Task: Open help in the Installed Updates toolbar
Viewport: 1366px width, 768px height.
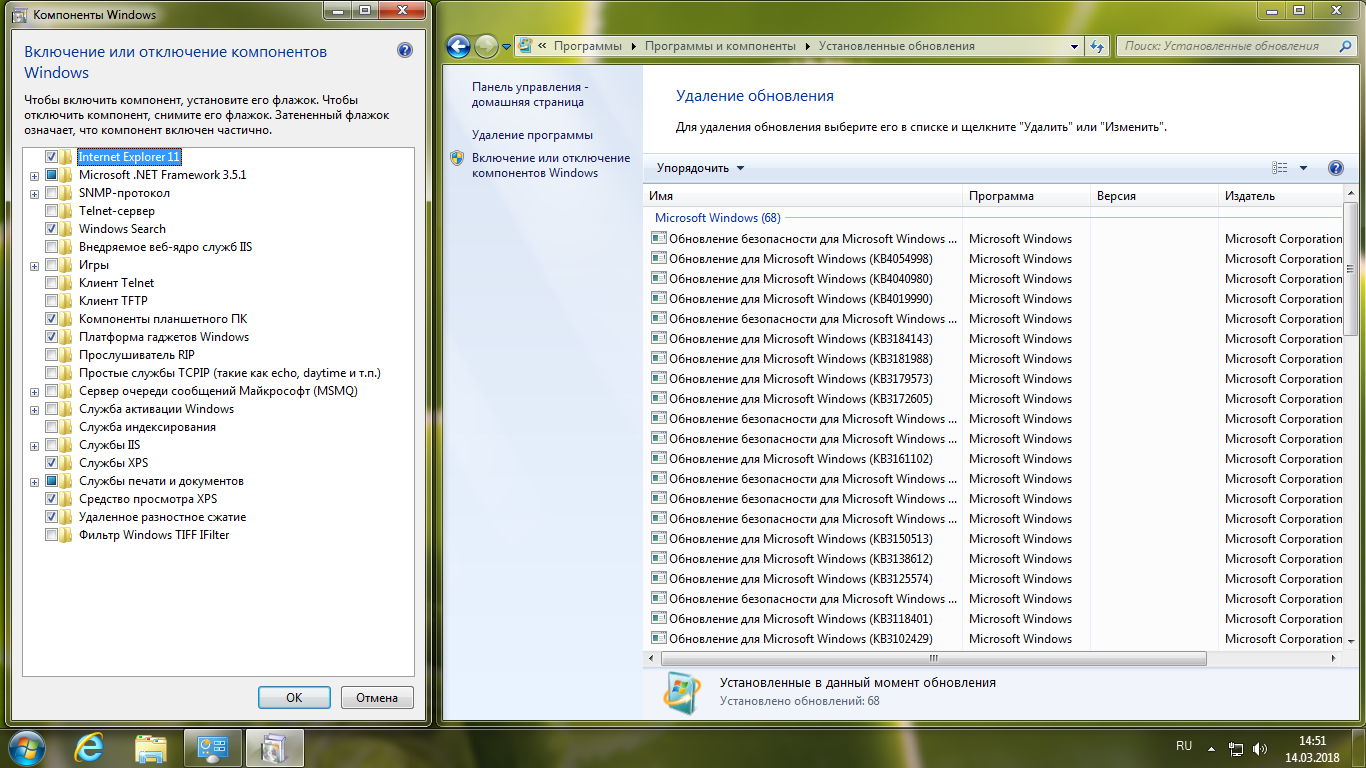Action: [x=1335, y=168]
